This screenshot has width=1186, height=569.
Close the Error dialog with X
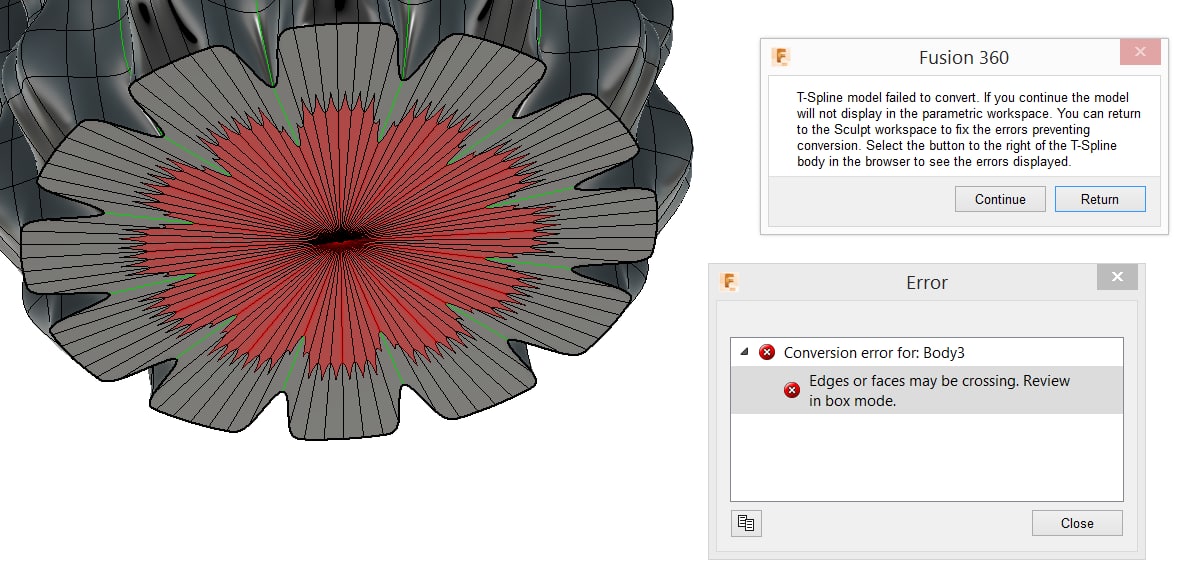click(1116, 277)
